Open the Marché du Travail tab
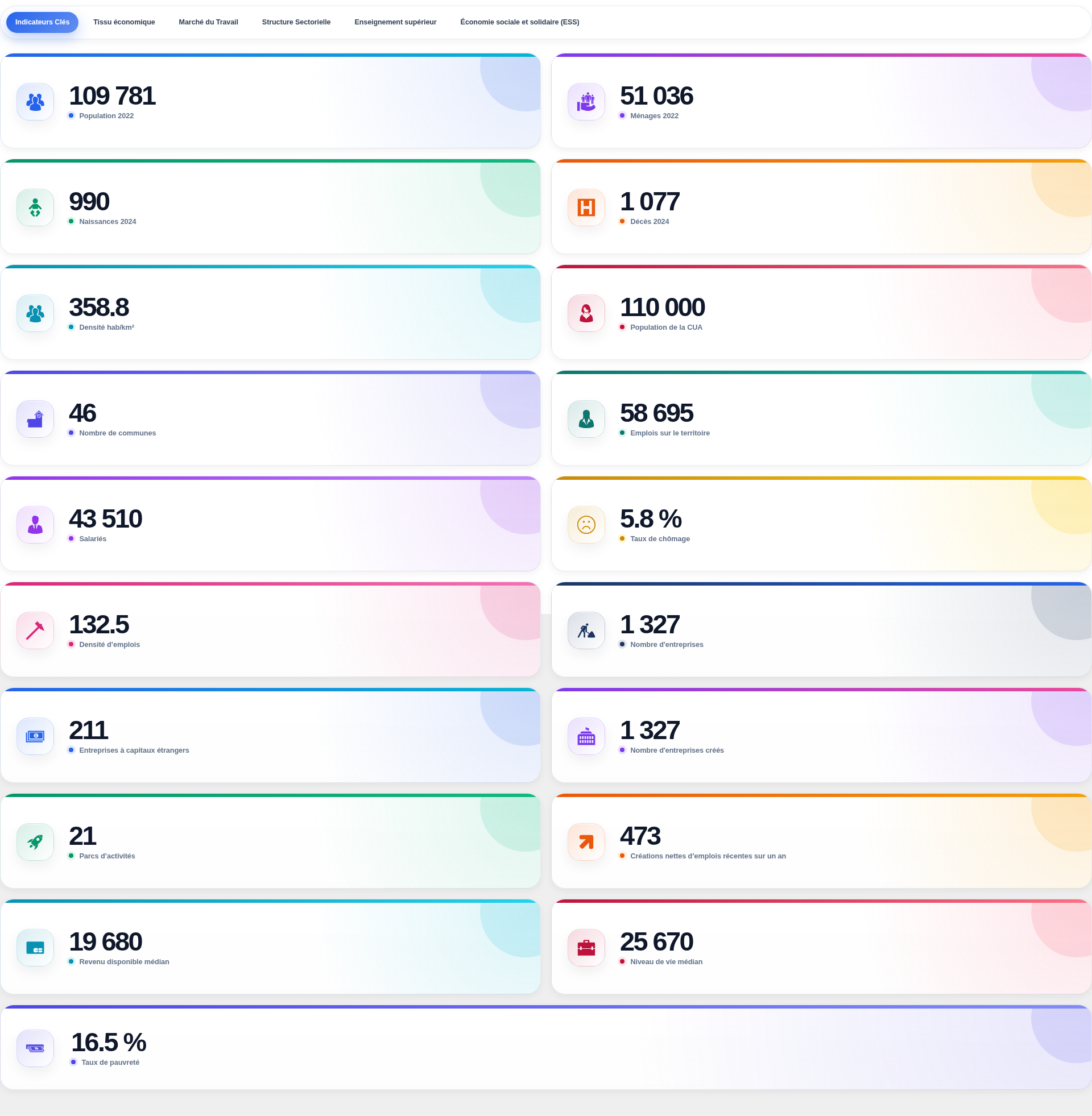Screen dimensions: 1092x1116 coord(208,22)
